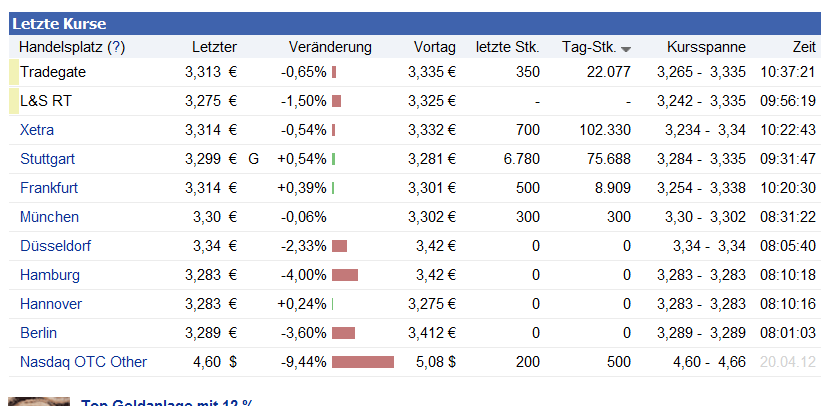Open the (?) help next to Handelsplatz
The image size is (833, 406).
(116, 47)
